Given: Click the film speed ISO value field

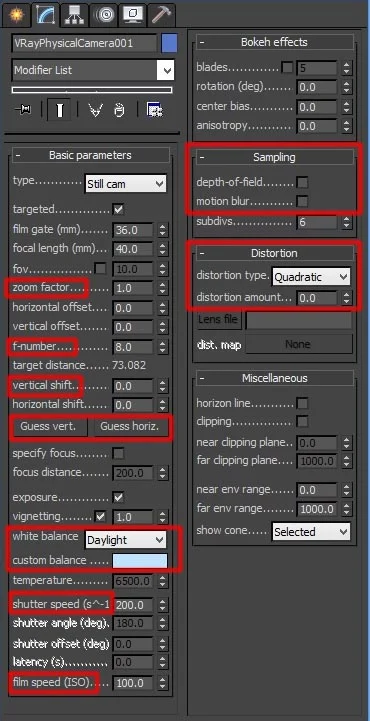Looking at the screenshot, I should (133, 683).
